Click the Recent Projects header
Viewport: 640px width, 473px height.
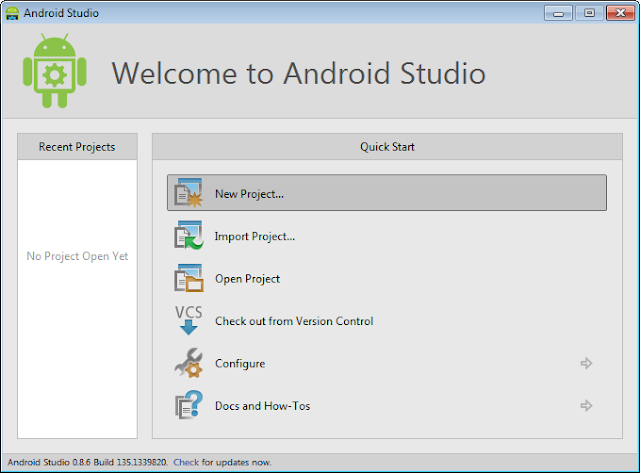pos(77,147)
